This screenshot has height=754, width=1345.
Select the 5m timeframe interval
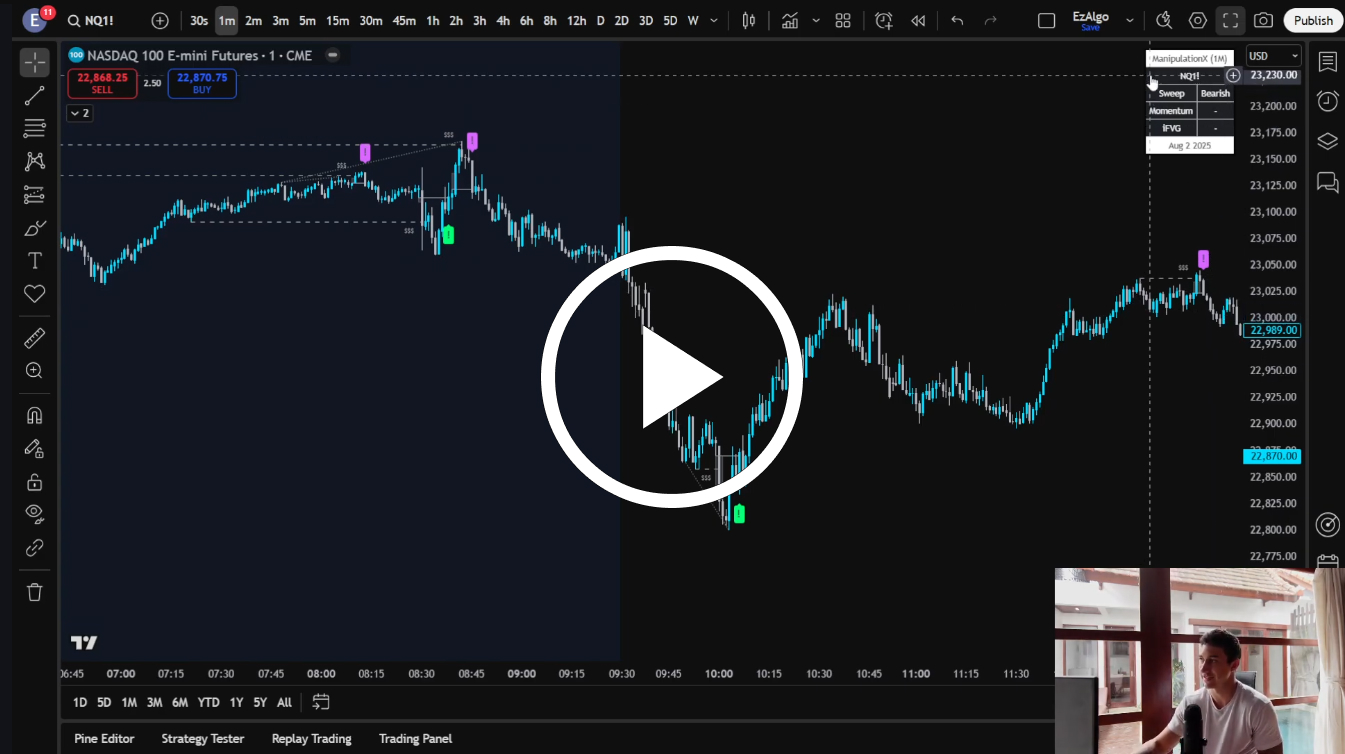[307, 21]
